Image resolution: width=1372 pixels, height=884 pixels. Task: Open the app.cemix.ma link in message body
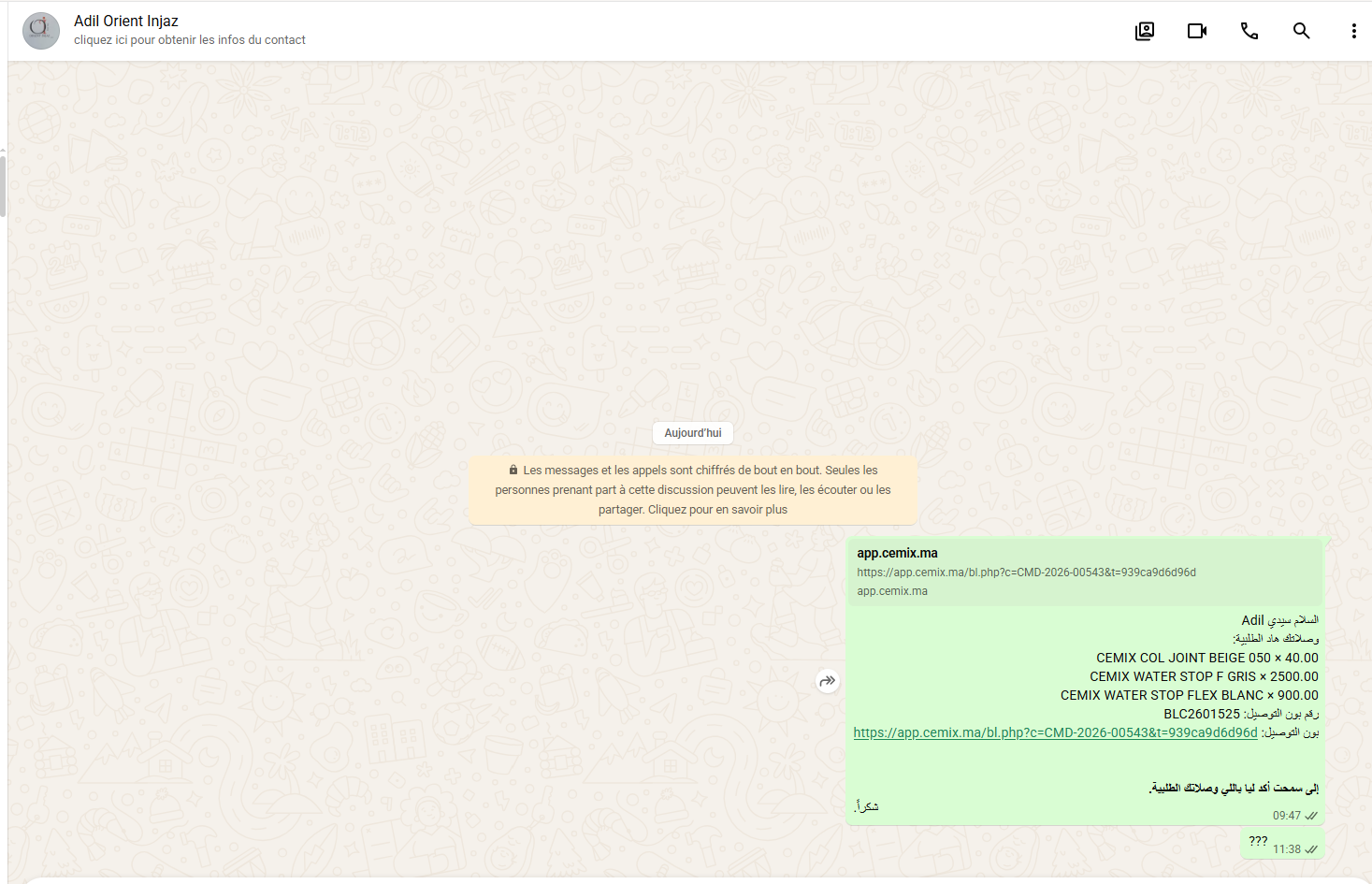(x=1055, y=732)
